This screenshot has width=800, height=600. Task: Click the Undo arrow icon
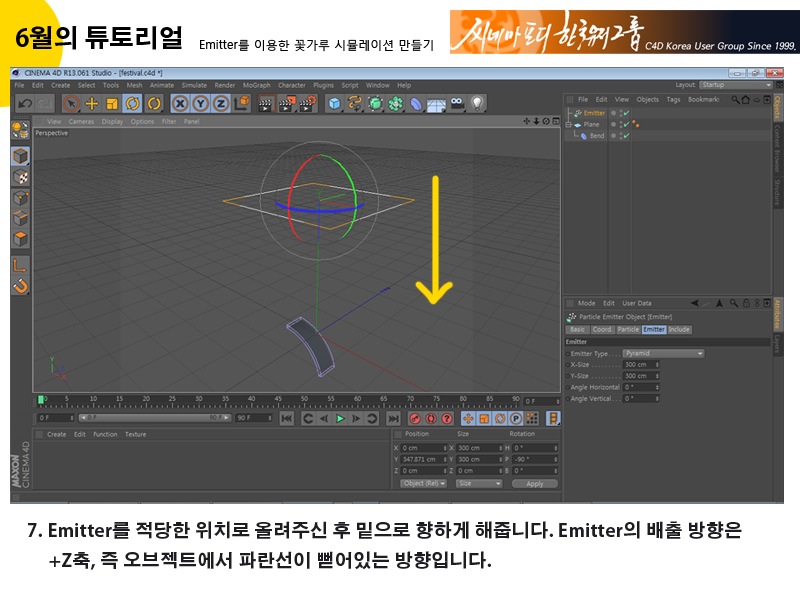pyautogui.click(x=24, y=104)
